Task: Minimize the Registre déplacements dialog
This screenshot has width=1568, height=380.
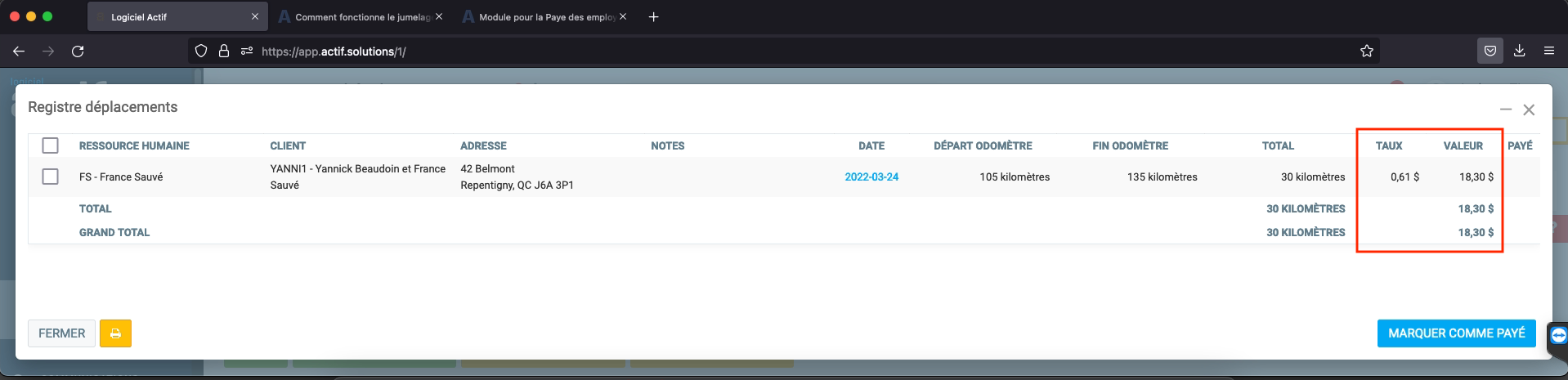Action: coord(1505,110)
